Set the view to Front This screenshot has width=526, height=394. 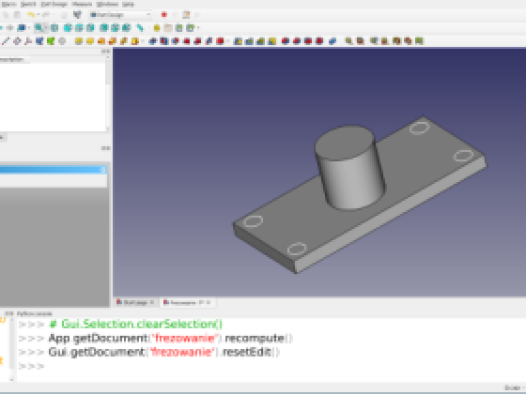pyautogui.click(x=68, y=28)
